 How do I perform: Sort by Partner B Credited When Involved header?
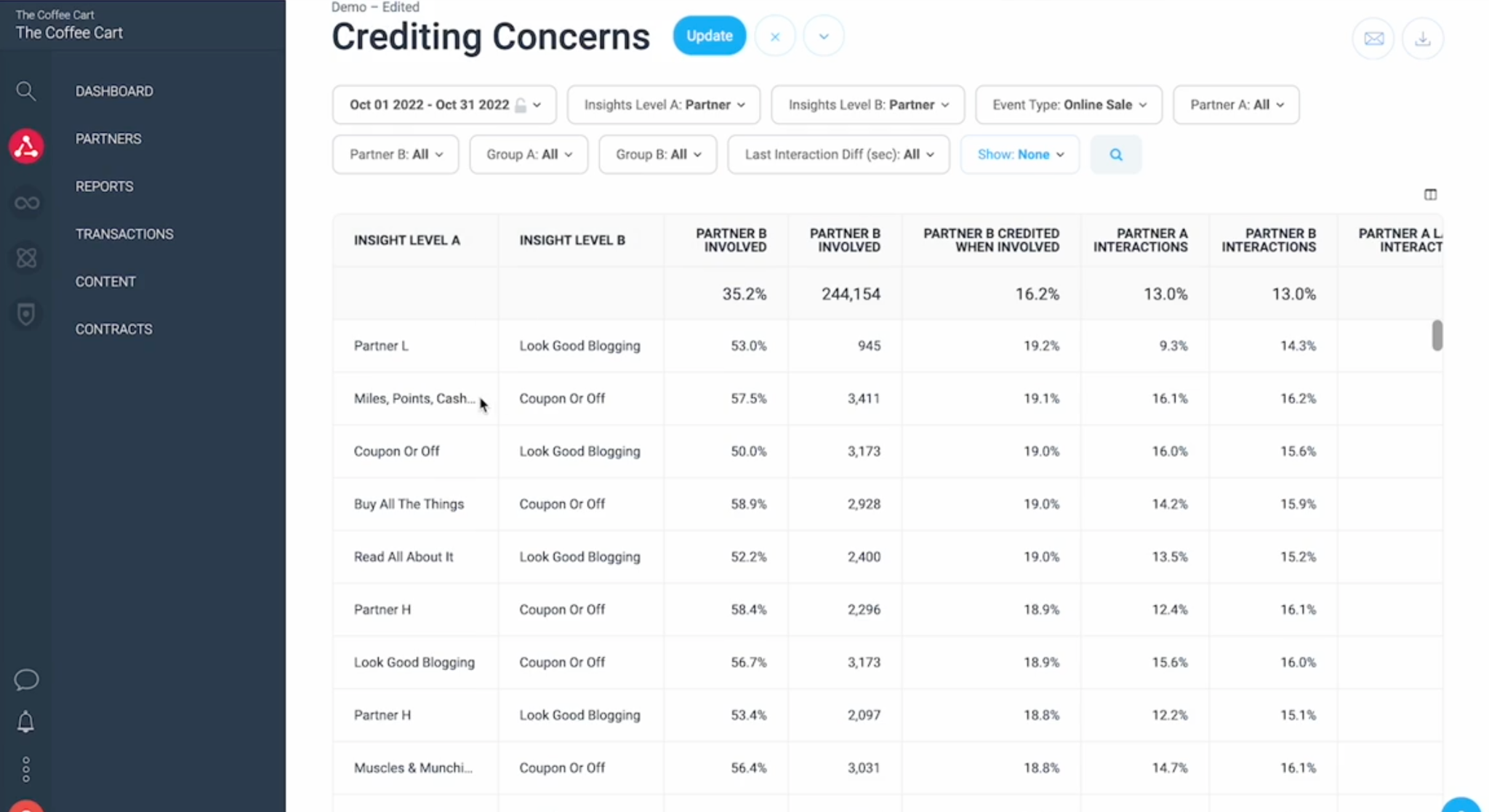tap(991, 241)
